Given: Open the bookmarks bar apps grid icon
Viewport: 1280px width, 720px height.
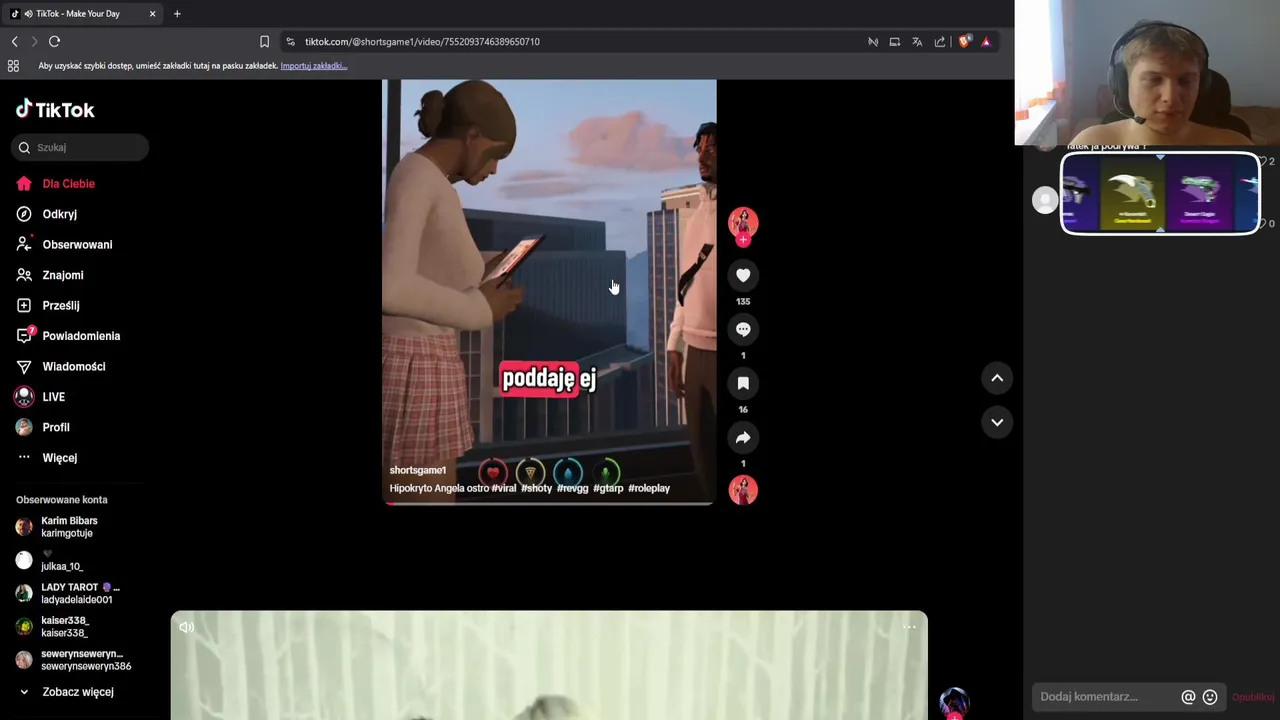Looking at the screenshot, I should [13, 66].
